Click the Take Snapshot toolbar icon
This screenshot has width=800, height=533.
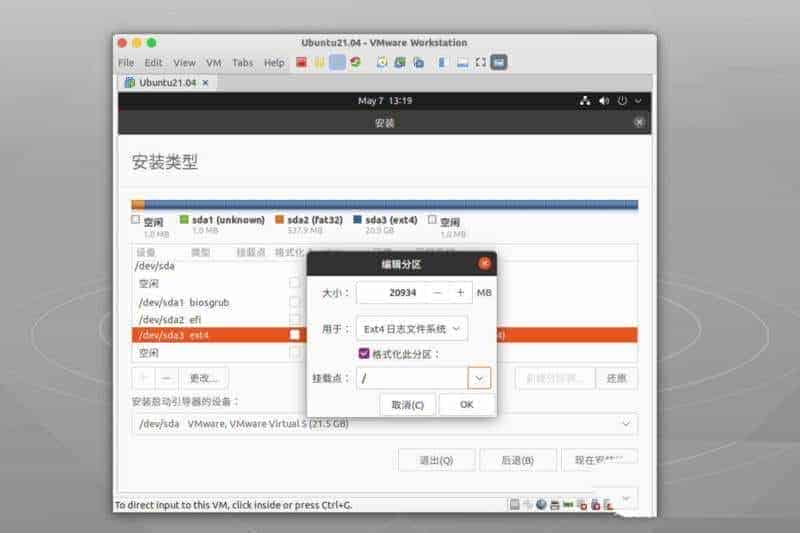[x=382, y=62]
